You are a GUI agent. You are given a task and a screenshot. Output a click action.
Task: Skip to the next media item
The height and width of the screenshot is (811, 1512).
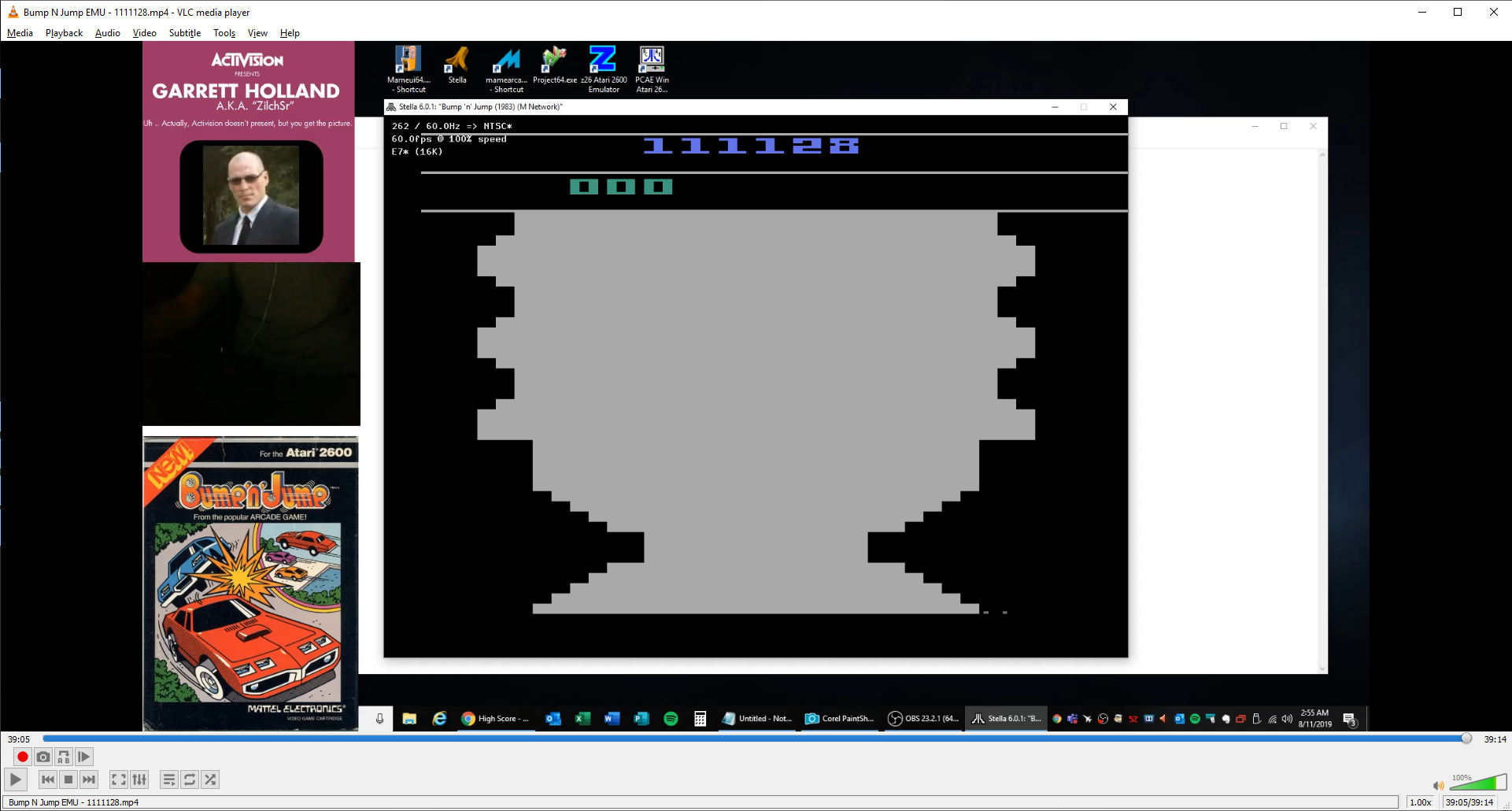pyautogui.click(x=89, y=780)
